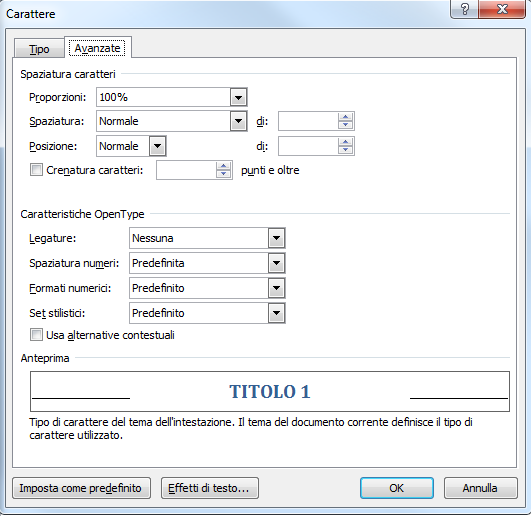Screen dimensions: 531x516
Task: Expand the Legature dropdown
Action: (x=276, y=238)
